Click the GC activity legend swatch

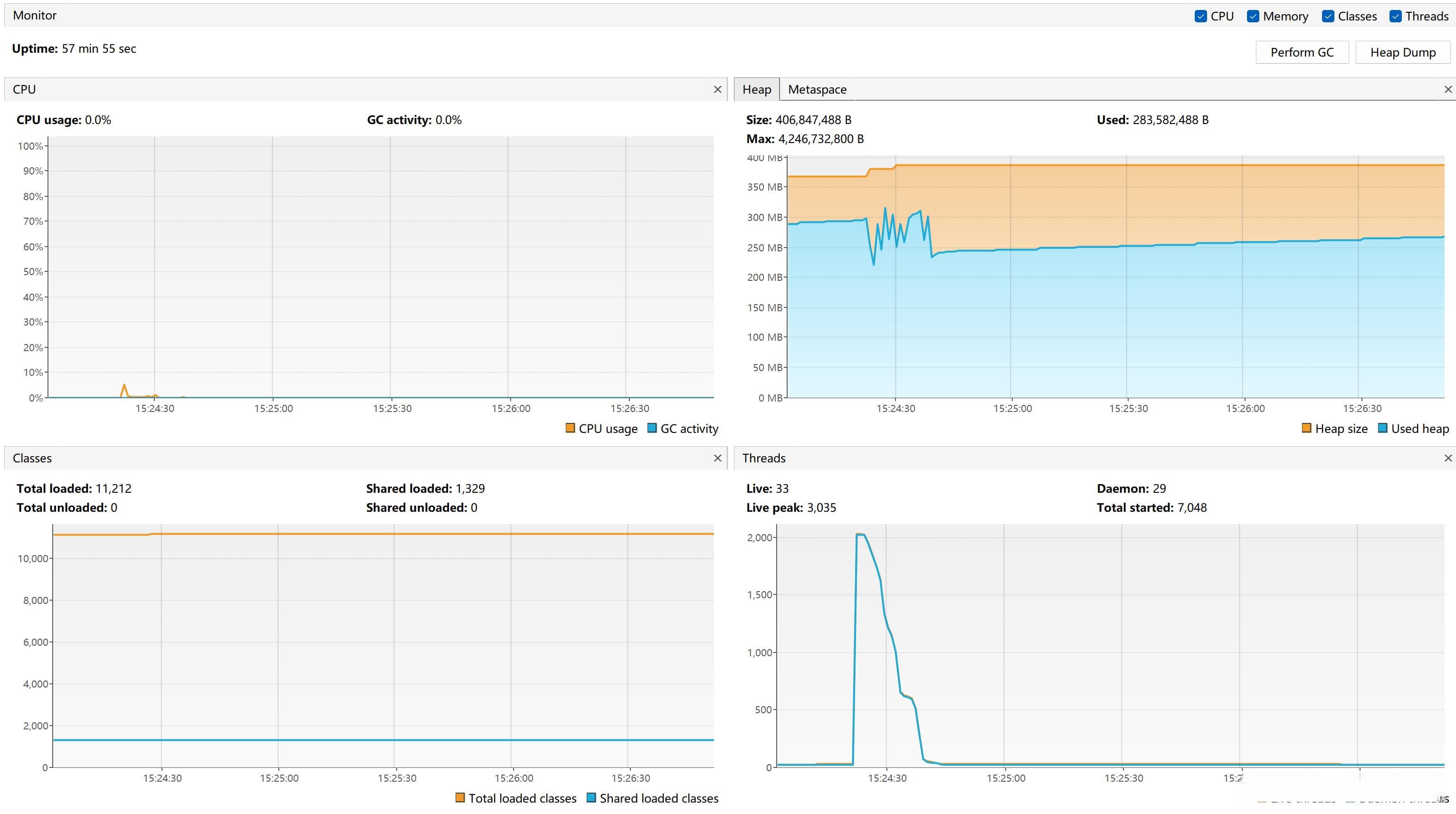point(652,428)
